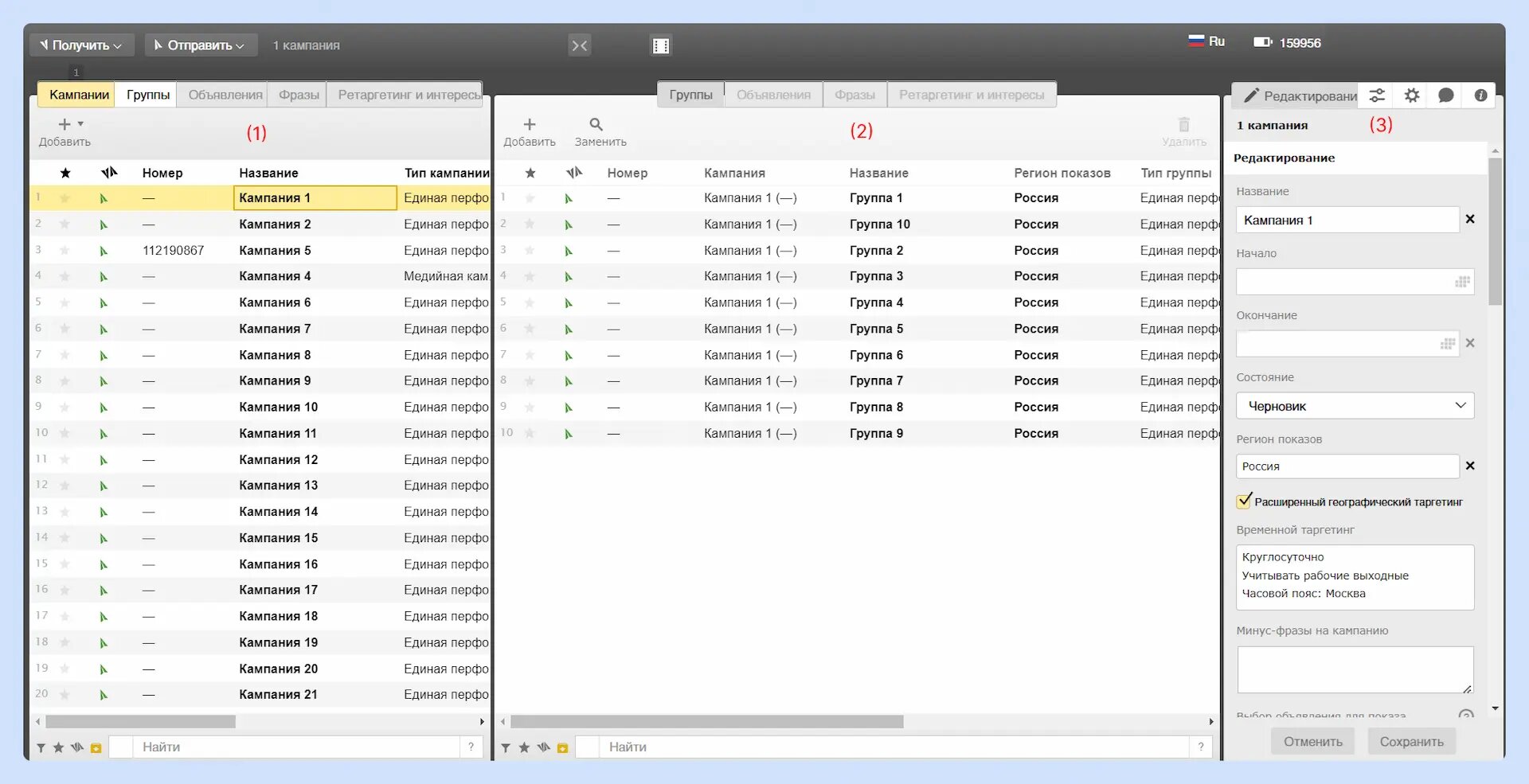Focus the Найти search field under campaigns
1529x784 pixels.
(295, 747)
